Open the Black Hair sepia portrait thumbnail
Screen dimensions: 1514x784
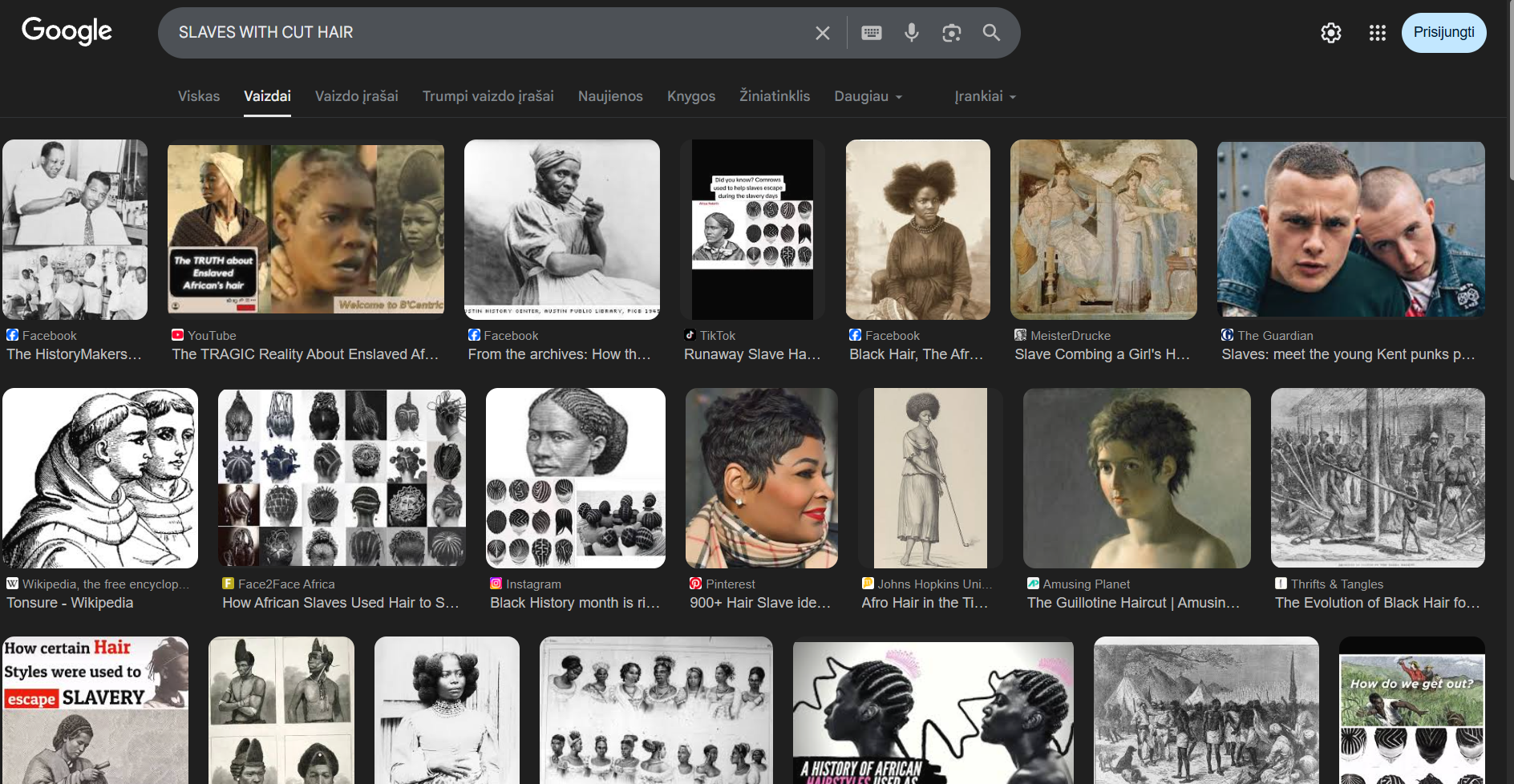918,230
